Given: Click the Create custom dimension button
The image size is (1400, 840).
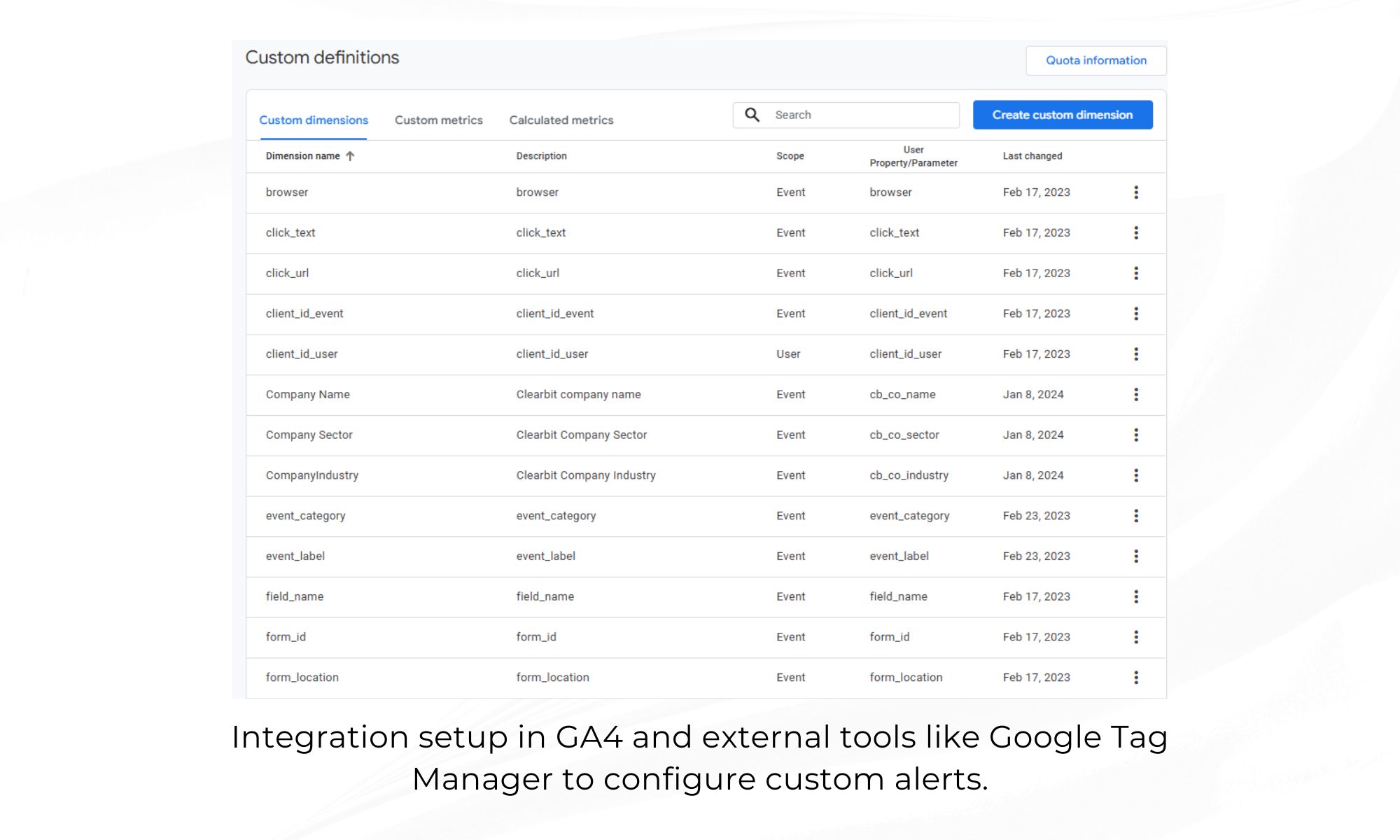Looking at the screenshot, I should coord(1062,115).
